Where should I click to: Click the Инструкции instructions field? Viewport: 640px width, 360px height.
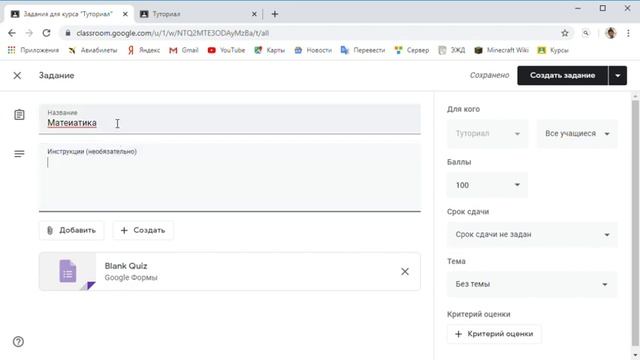coord(230,177)
